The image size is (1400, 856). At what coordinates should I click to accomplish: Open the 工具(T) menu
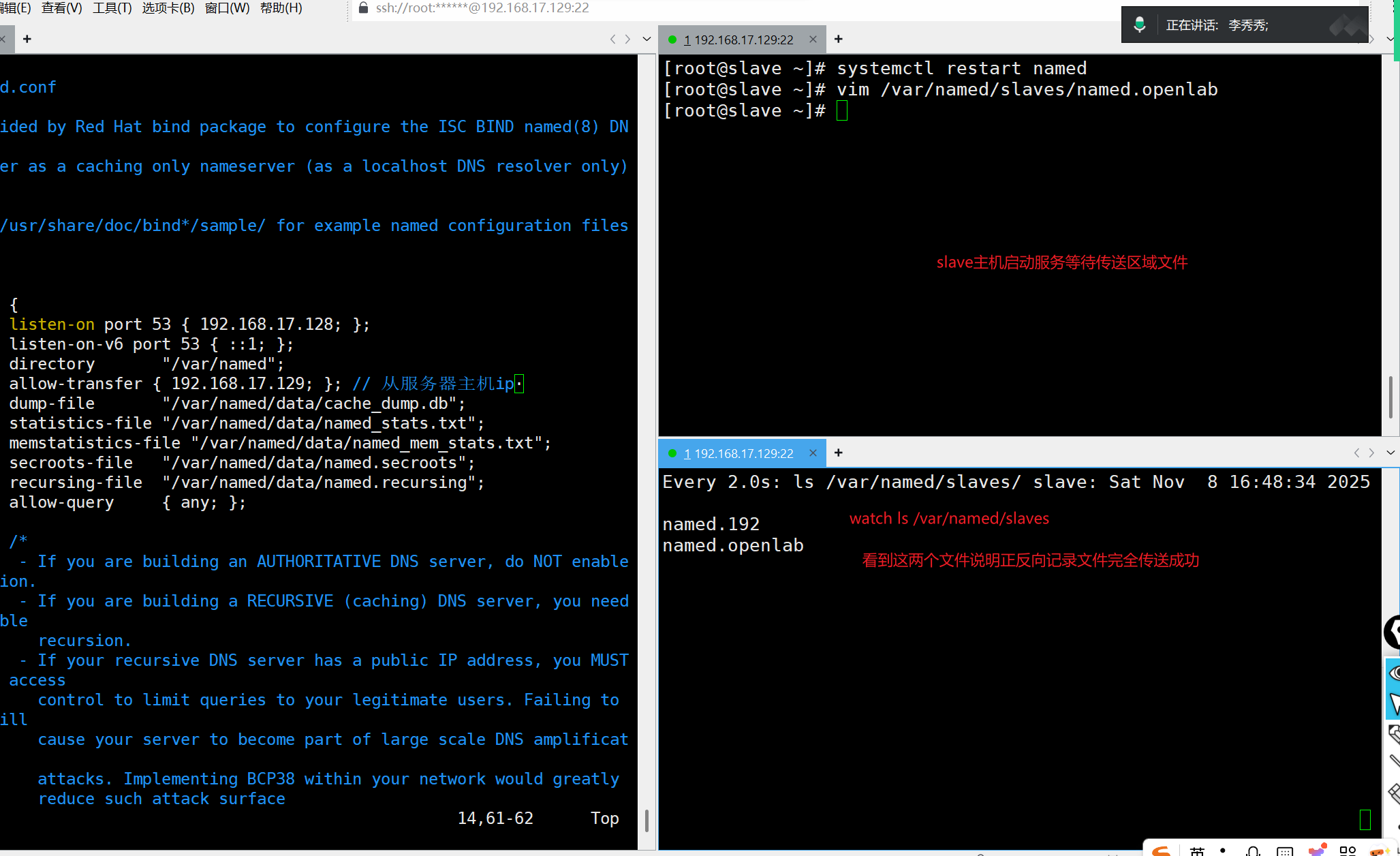click(x=112, y=8)
